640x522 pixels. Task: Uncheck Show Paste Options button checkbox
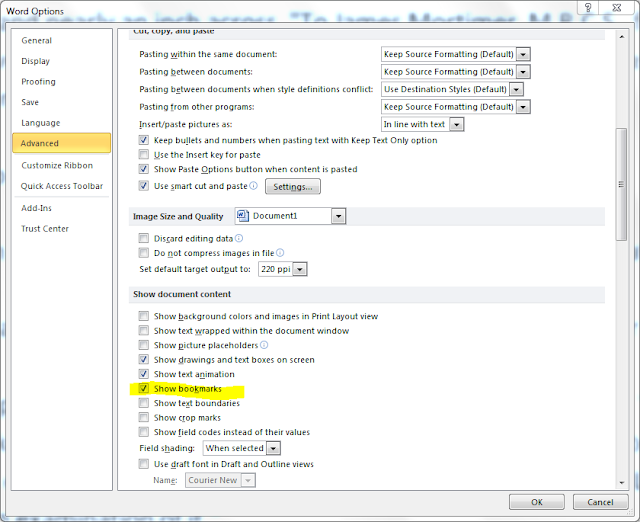click(x=144, y=169)
